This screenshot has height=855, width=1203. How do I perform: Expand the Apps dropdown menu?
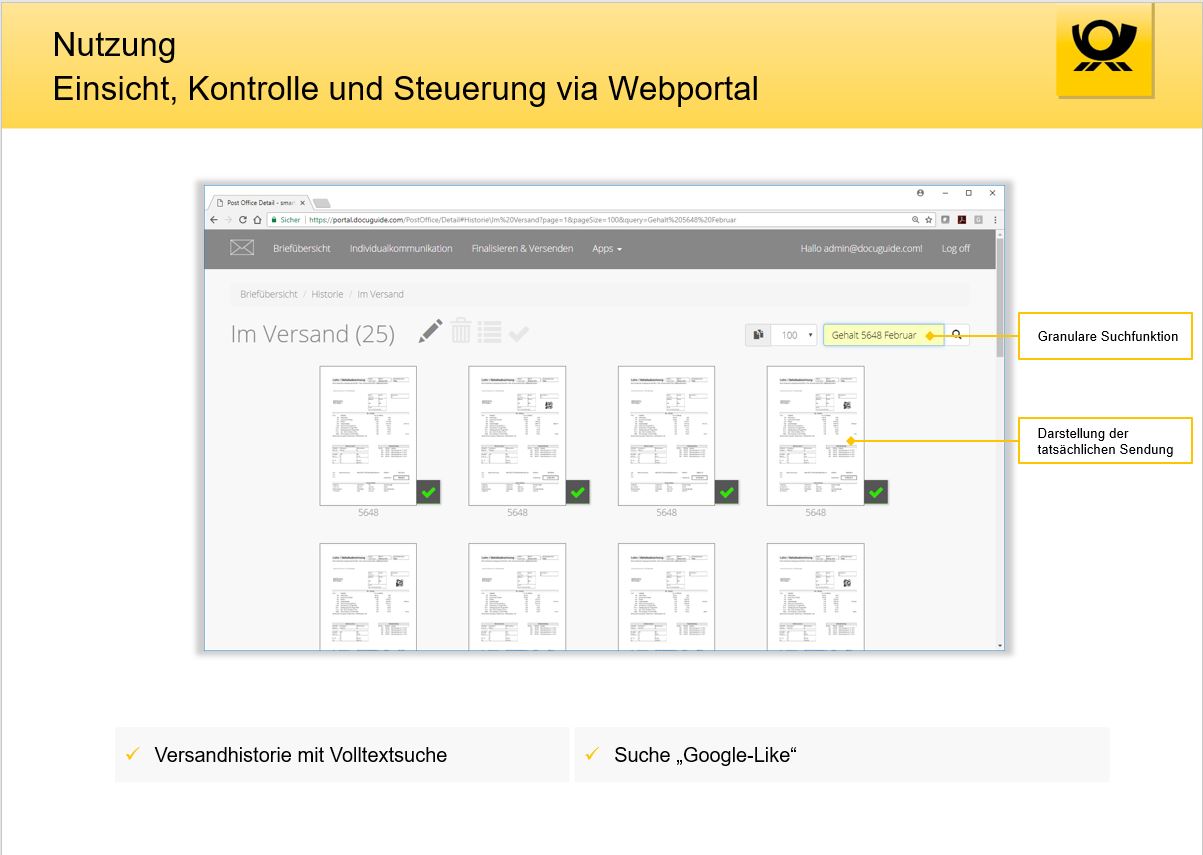[606, 248]
